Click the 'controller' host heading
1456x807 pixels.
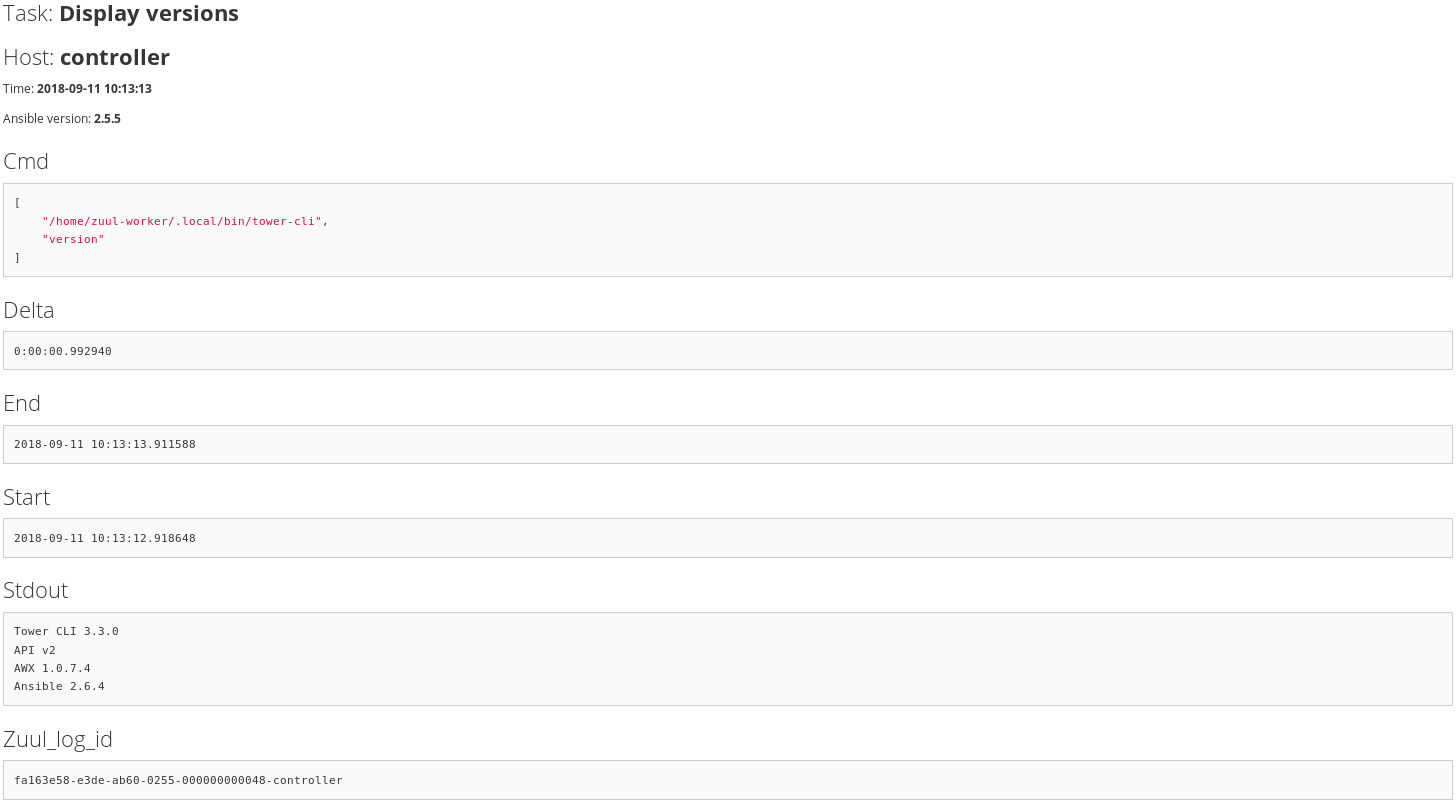tap(114, 58)
